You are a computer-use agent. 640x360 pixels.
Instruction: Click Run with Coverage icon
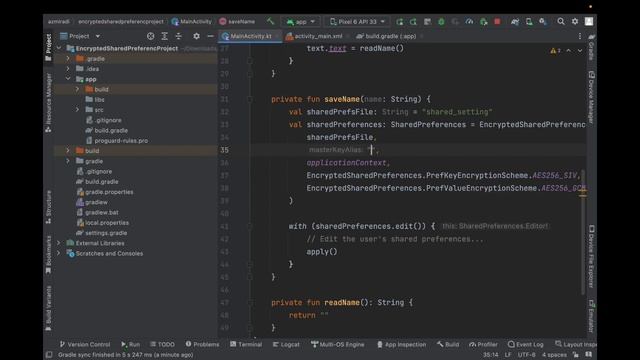tap(455, 22)
